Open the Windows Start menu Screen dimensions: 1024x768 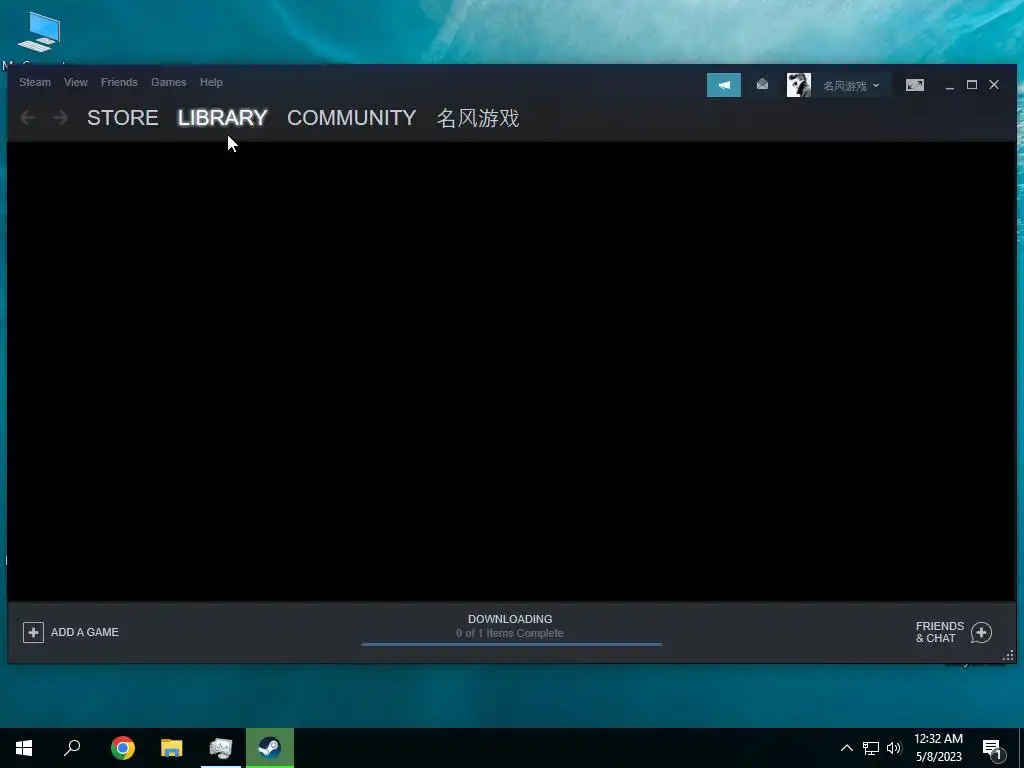click(x=24, y=748)
